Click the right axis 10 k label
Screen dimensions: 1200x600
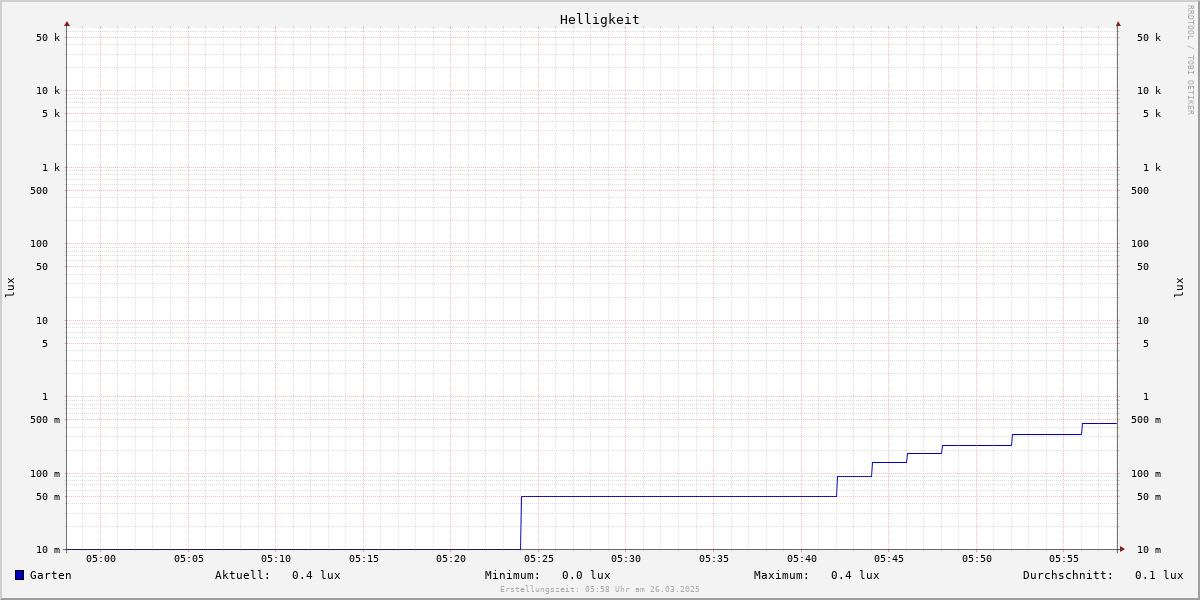coord(1149,91)
